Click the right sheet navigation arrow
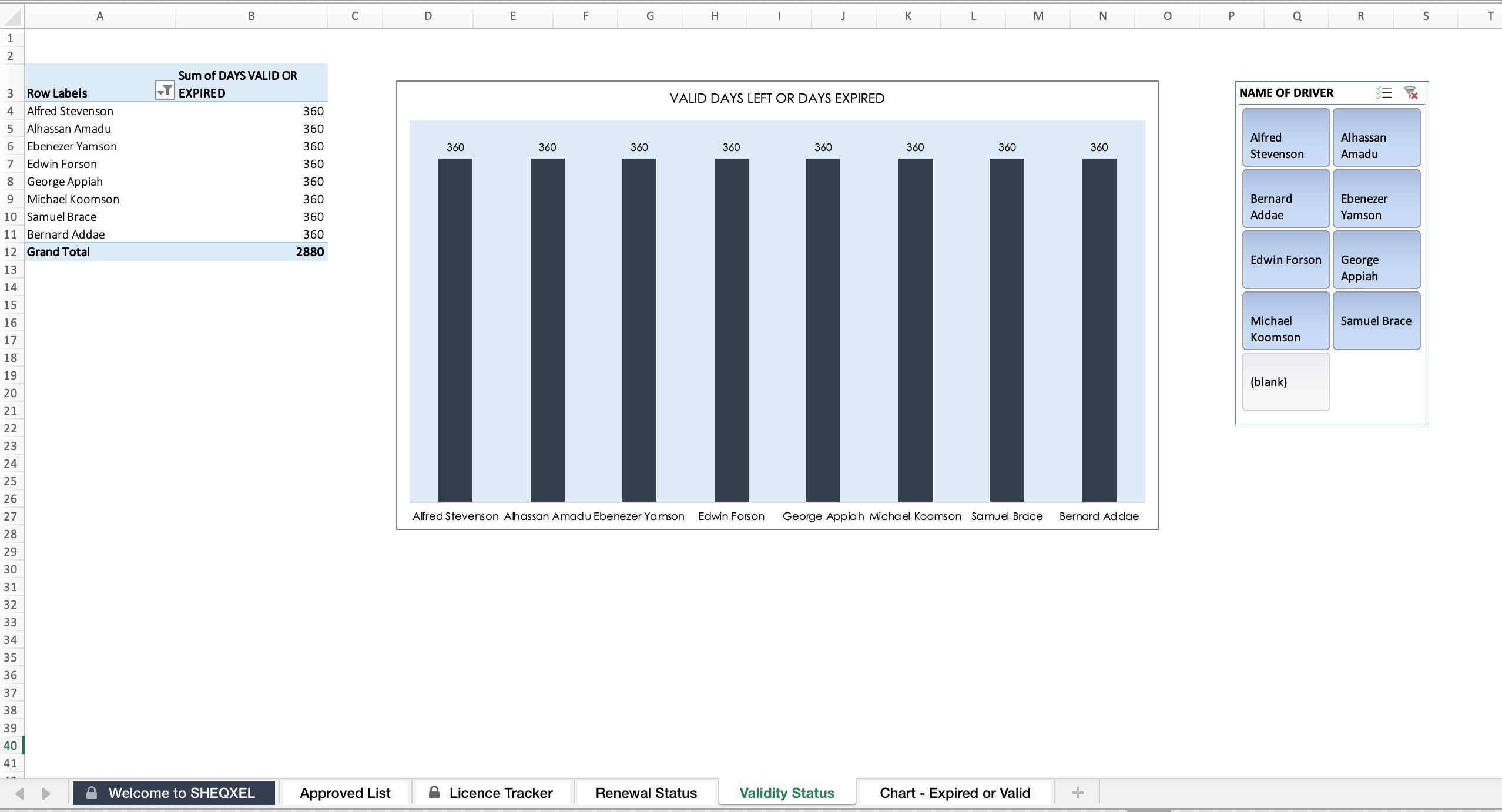This screenshot has height=812, width=1502. (x=46, y=792)
